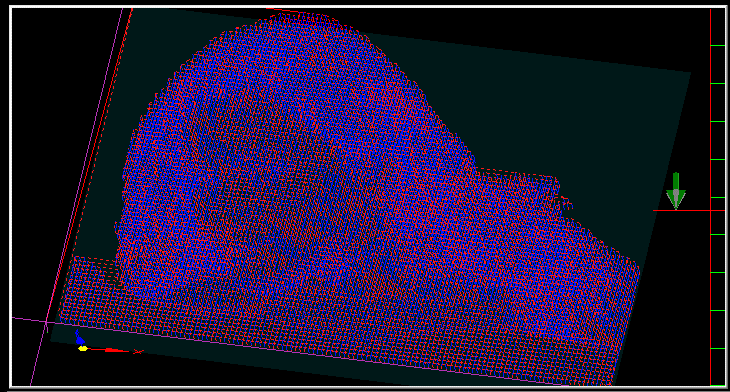Click the red X label of axis gizmo

138,352
